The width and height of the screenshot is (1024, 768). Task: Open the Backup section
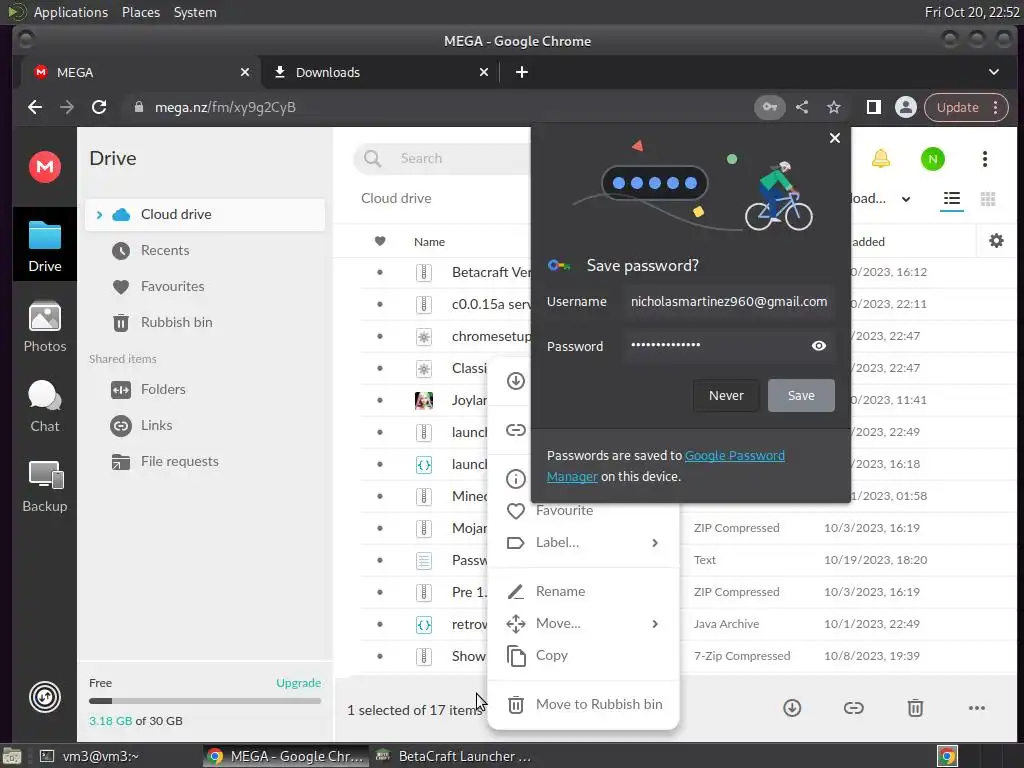44,487
